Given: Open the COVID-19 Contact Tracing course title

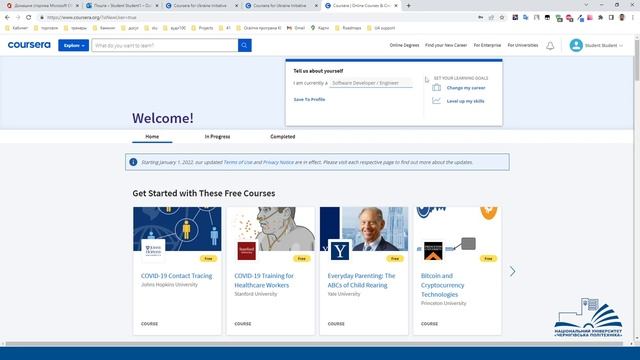Looking at the screenshot, I should (x=176, y=276).
